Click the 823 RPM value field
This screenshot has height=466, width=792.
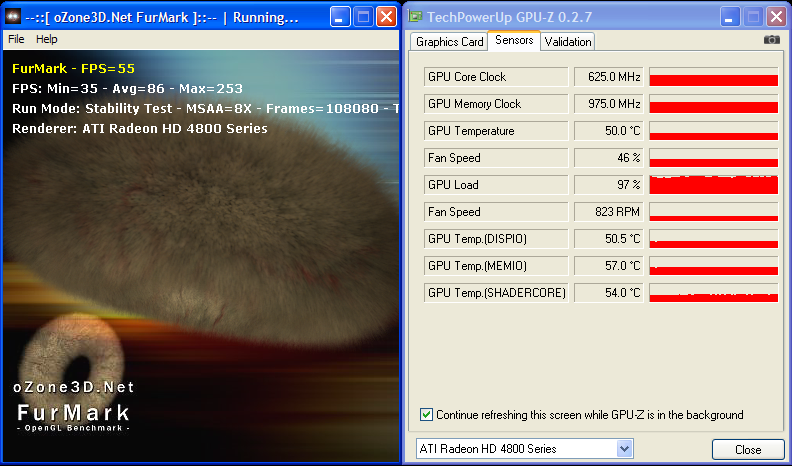[609, 212]
